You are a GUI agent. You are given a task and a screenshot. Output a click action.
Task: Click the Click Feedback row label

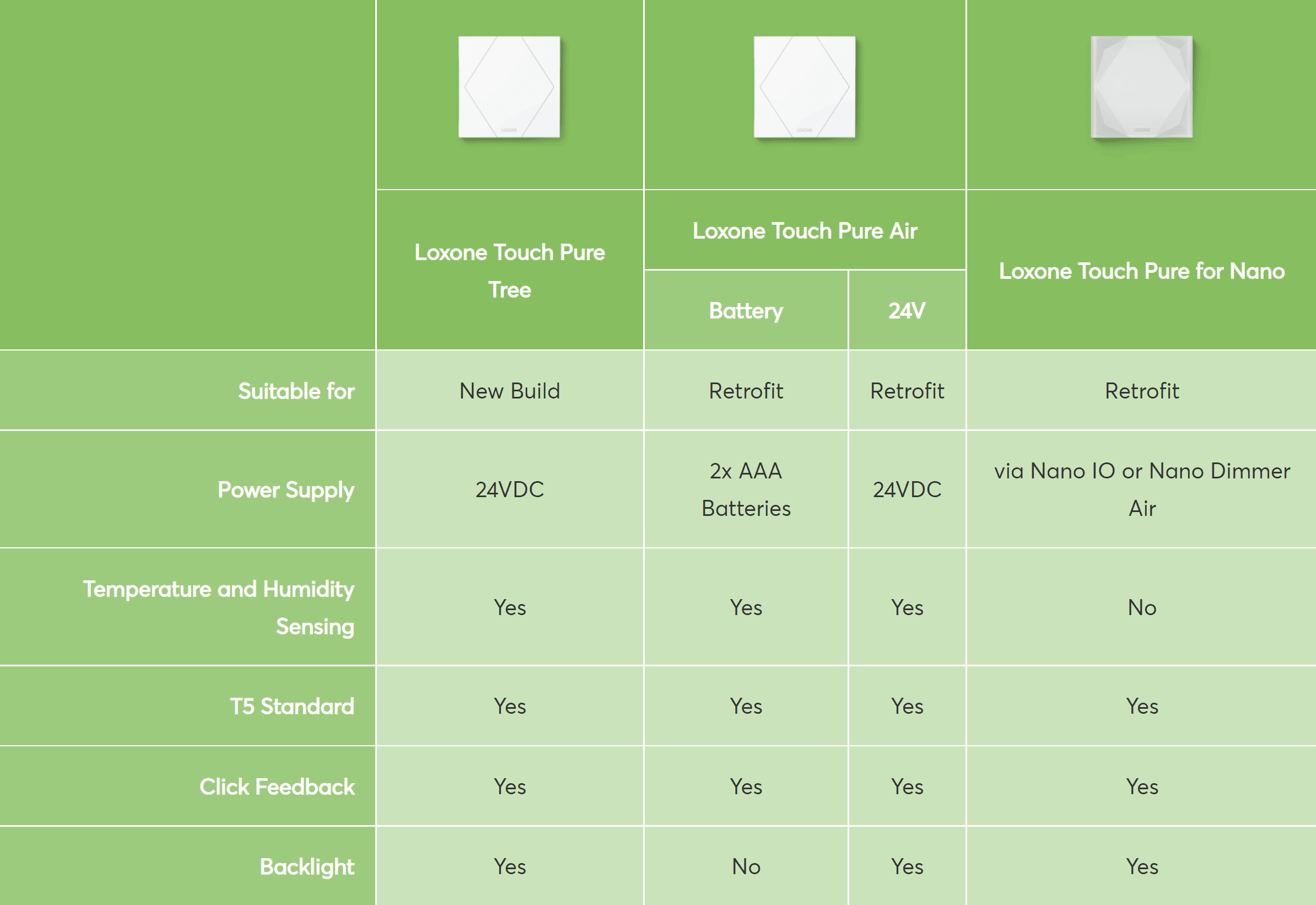[277, 787]
